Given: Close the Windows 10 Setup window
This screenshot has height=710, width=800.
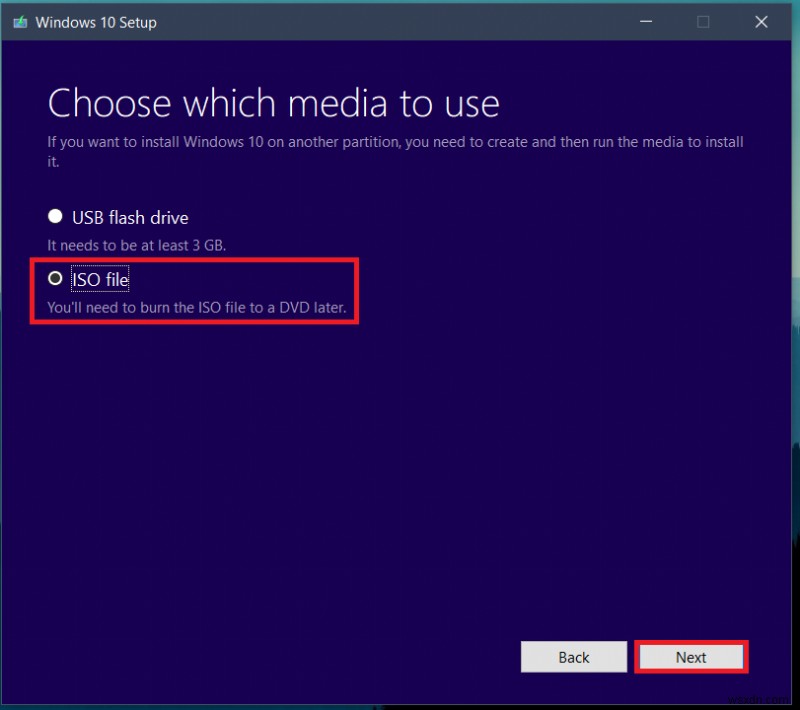Looking at the screenshot, I should tap(761, 21).
